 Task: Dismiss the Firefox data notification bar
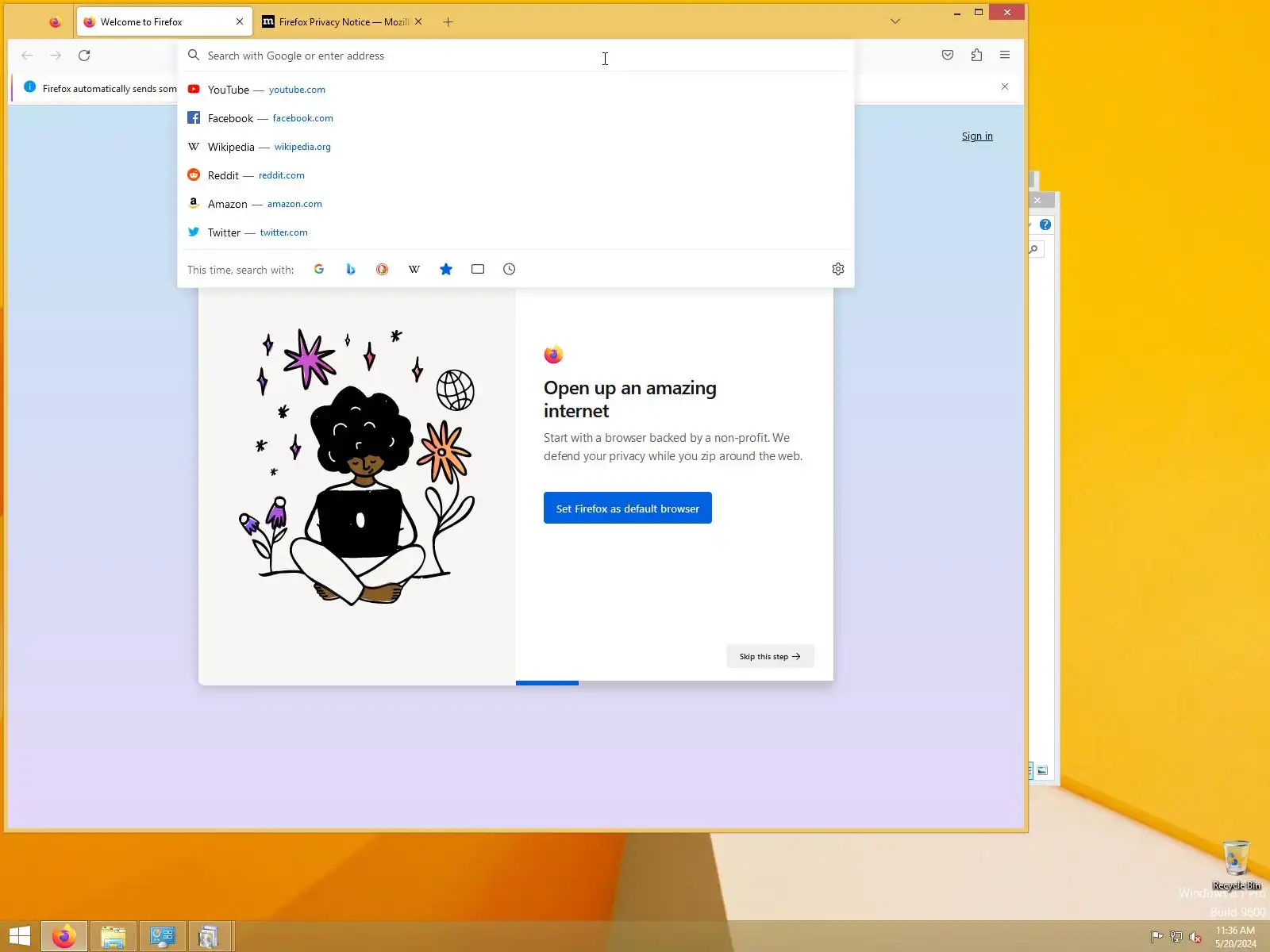pyautogui.click(x=1005, y=86)
